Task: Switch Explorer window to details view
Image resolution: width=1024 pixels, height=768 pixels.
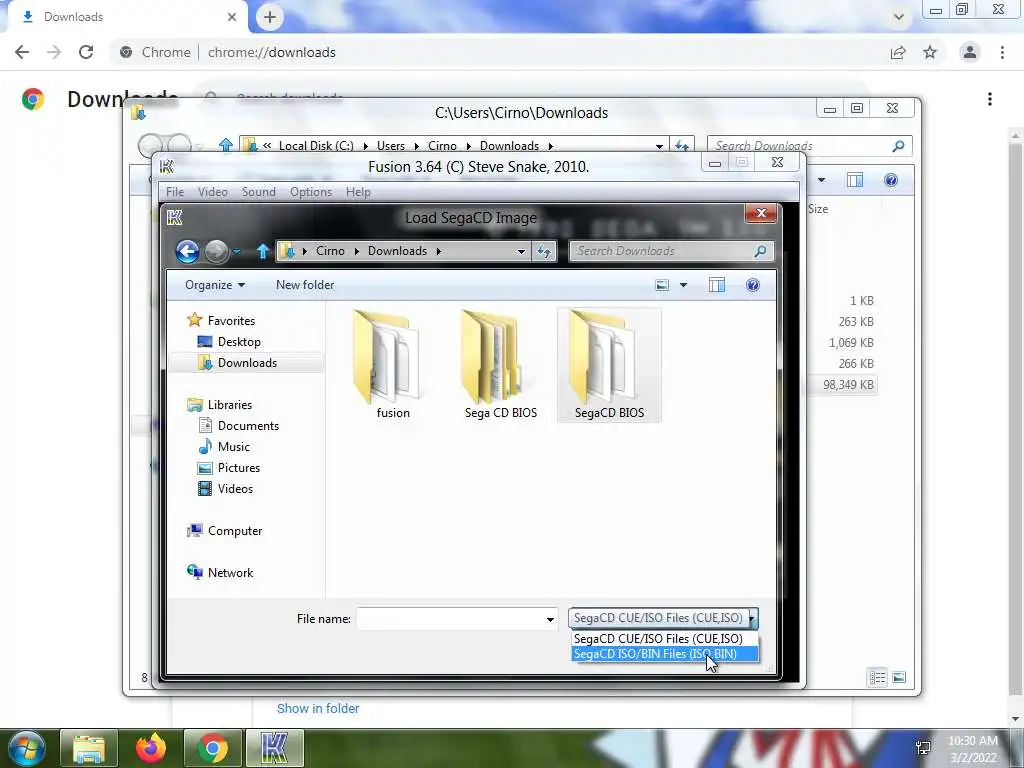Action: coord(878,677)
